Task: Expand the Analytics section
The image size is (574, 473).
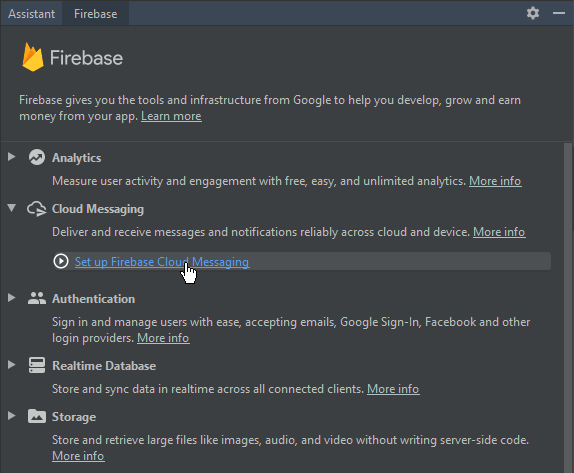Action: click(x=12, y=157)
